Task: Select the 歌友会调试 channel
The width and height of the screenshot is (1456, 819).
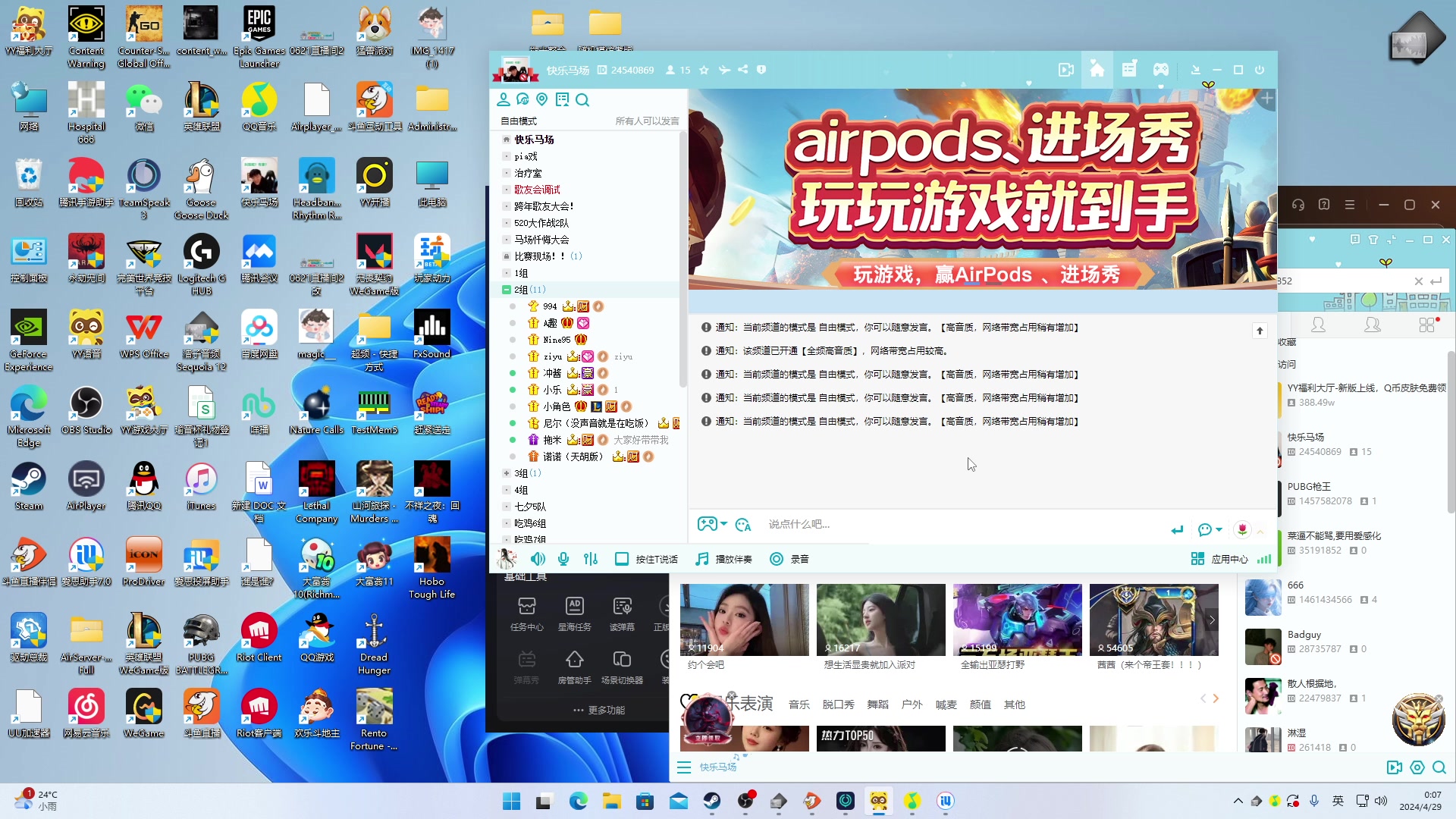Action: point(537,190)
